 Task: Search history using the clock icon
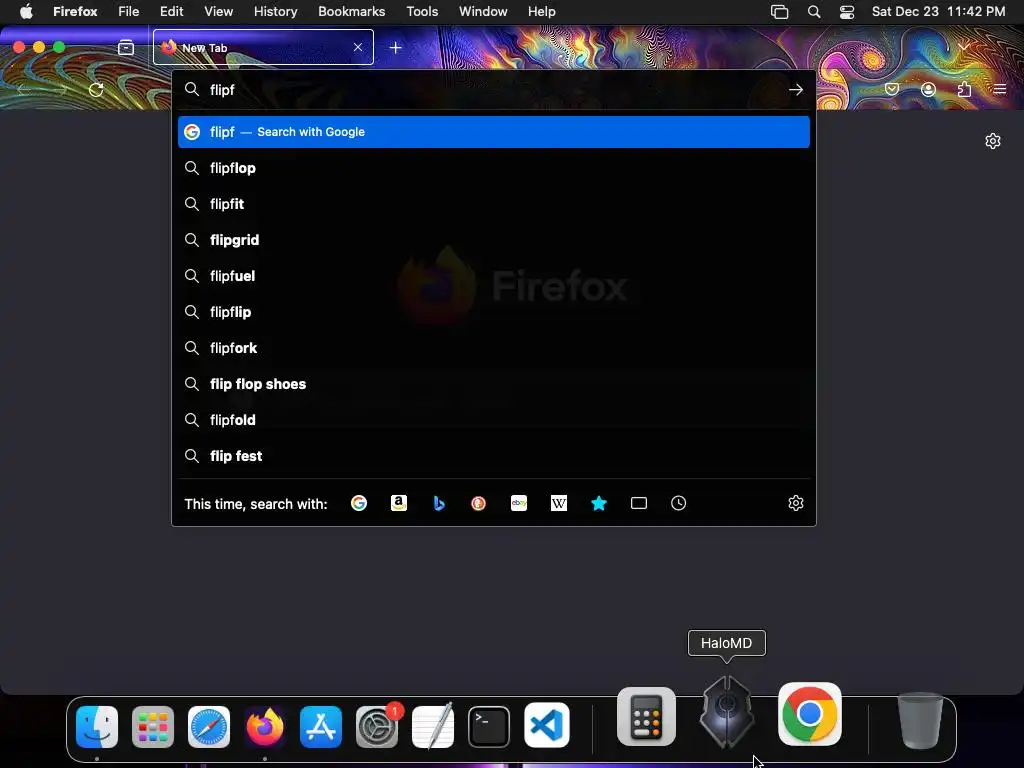[x=679, y=503]
